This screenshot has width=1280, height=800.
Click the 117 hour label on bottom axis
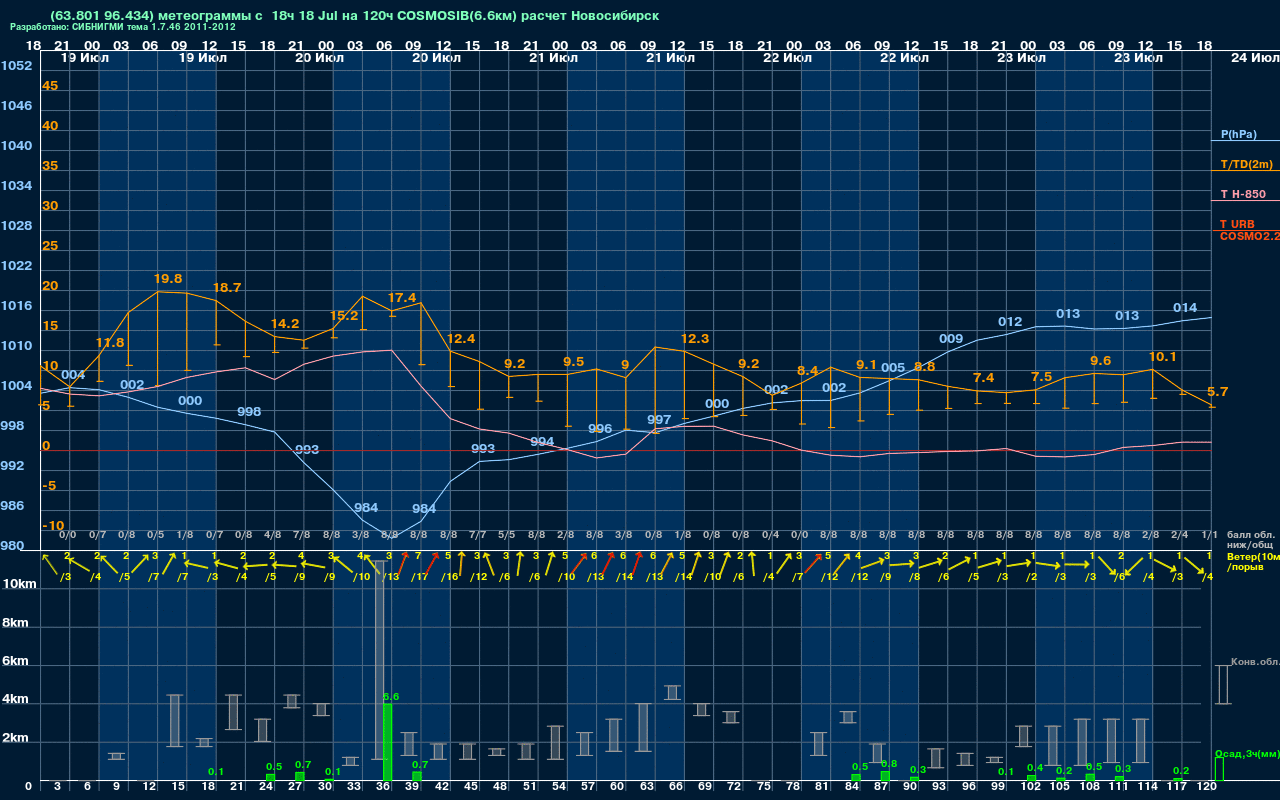click(1178, 787)
